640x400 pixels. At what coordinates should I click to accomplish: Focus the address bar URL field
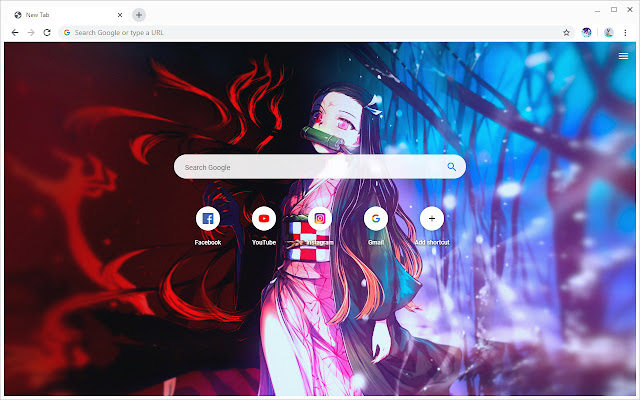click(x=316, y=33)
